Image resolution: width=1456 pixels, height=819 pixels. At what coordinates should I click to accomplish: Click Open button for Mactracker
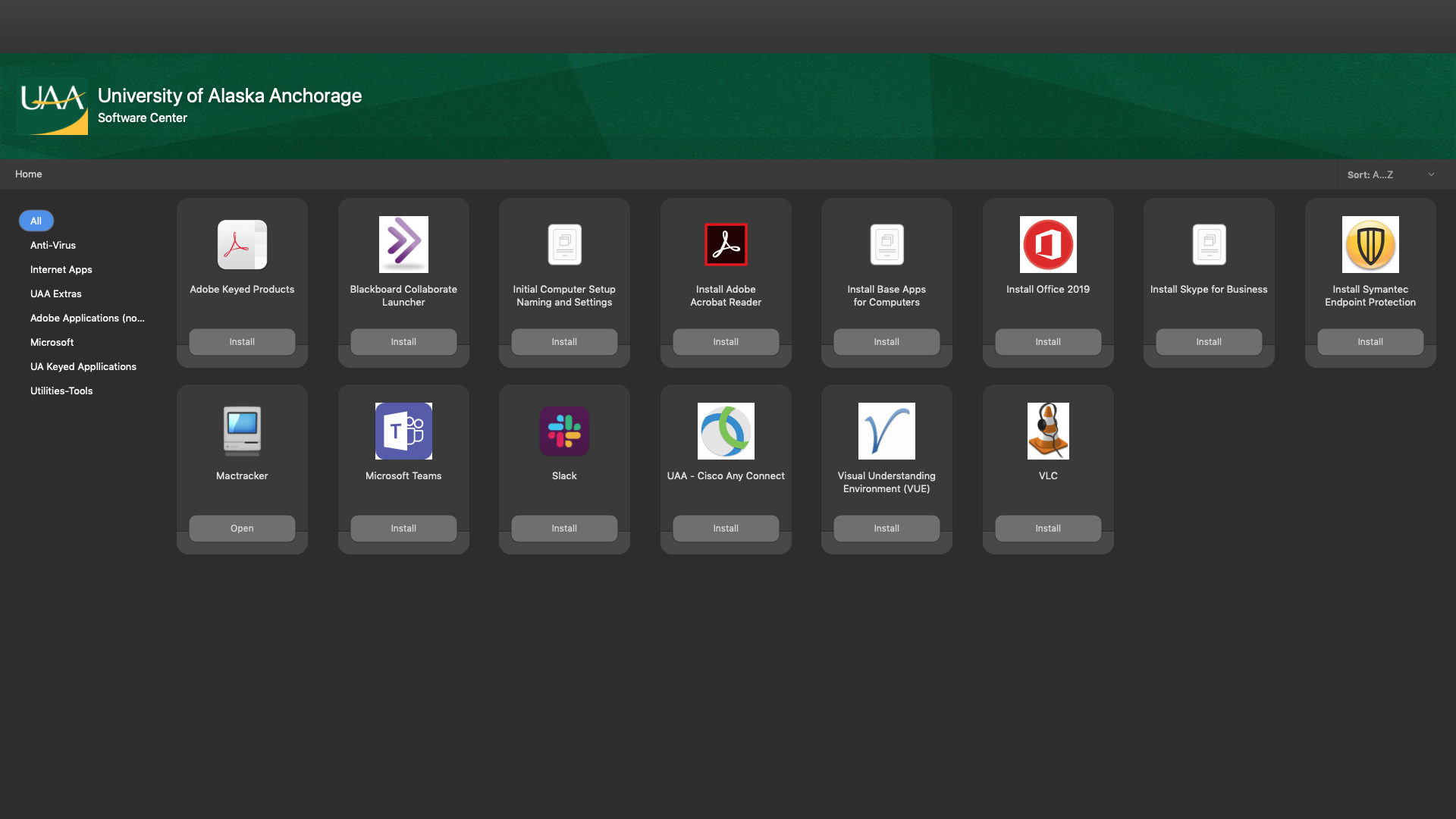coord(242,528)
